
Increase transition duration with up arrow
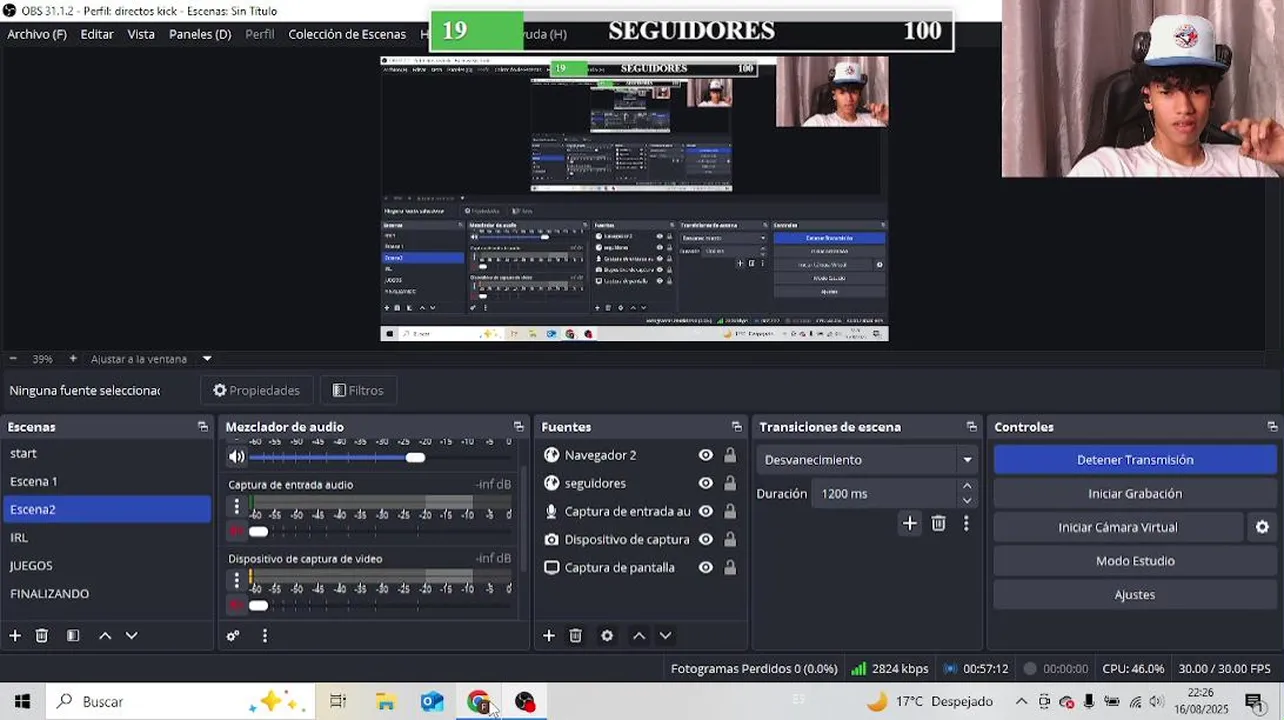click(x=967, y=487)
